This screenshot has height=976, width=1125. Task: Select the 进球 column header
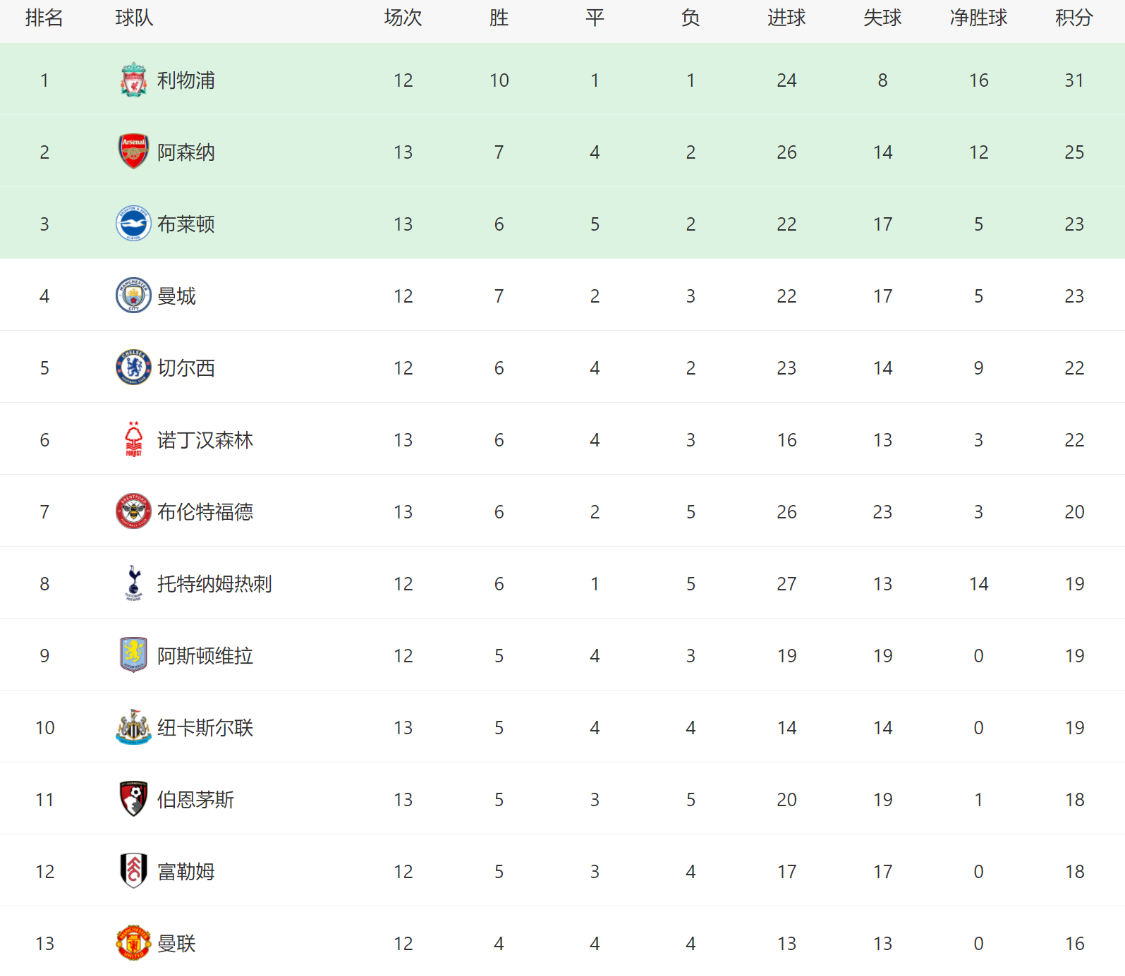click(786, 18)
